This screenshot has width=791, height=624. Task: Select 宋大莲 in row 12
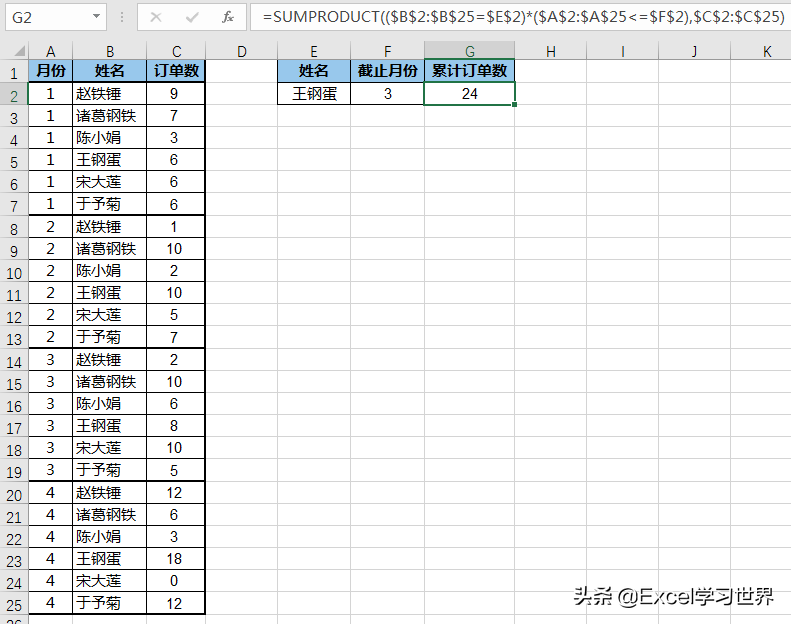point(109,315)
